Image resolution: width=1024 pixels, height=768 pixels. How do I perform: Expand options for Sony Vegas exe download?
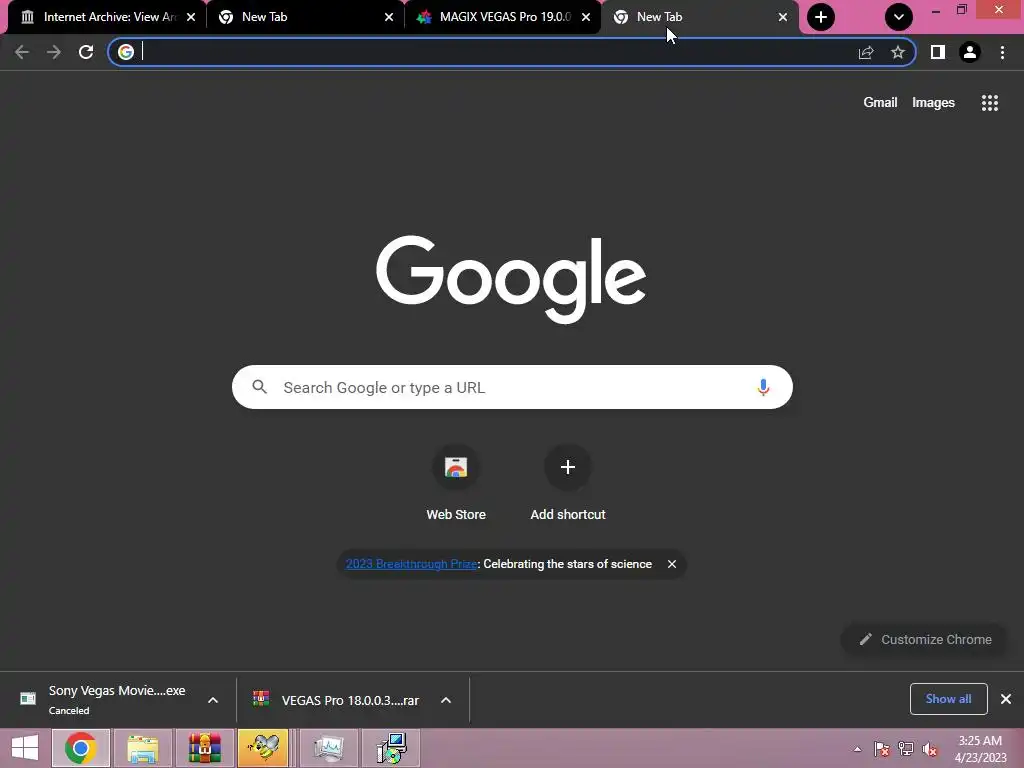[213, 700]
